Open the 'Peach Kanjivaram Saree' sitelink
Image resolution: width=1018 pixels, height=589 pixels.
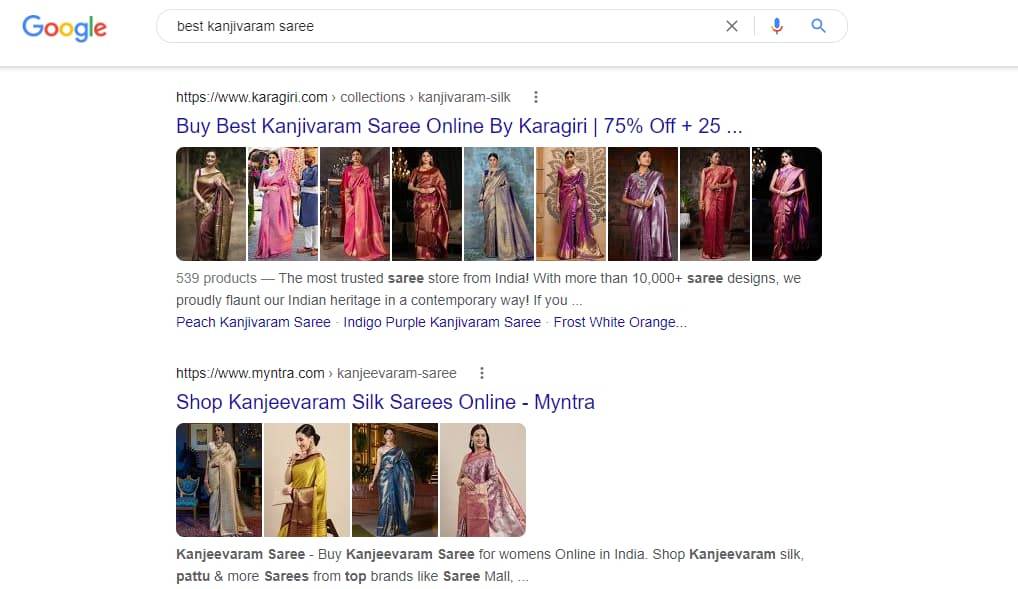253,322
